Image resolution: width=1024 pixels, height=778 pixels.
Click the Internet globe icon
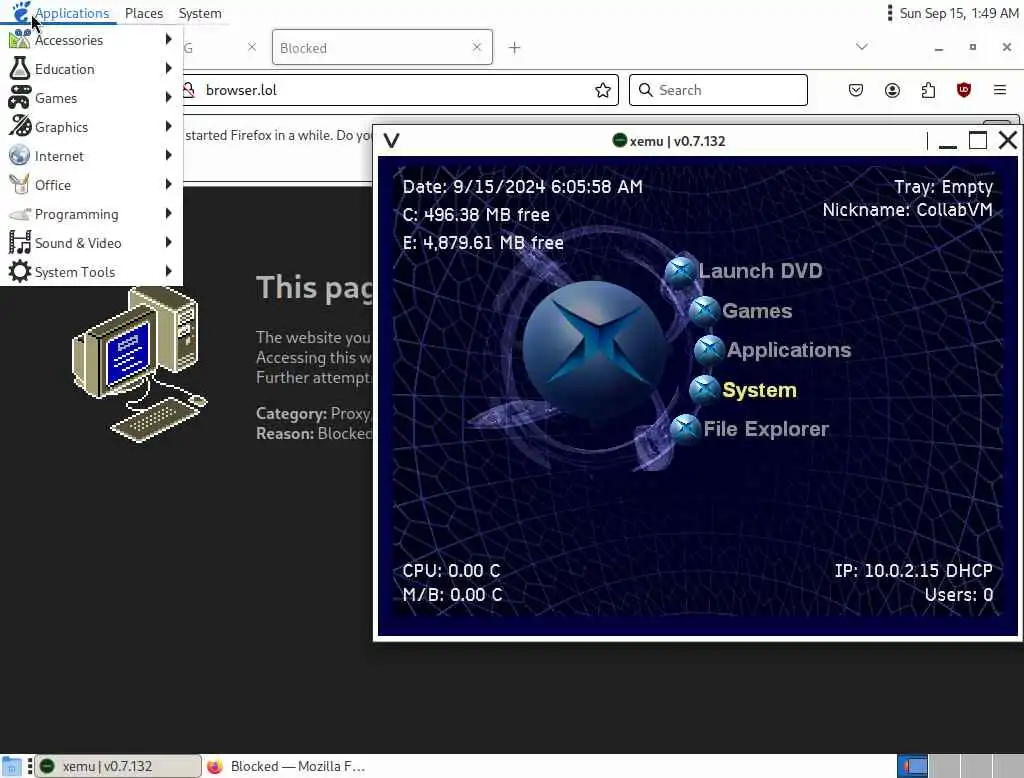(x=20, y=155)
